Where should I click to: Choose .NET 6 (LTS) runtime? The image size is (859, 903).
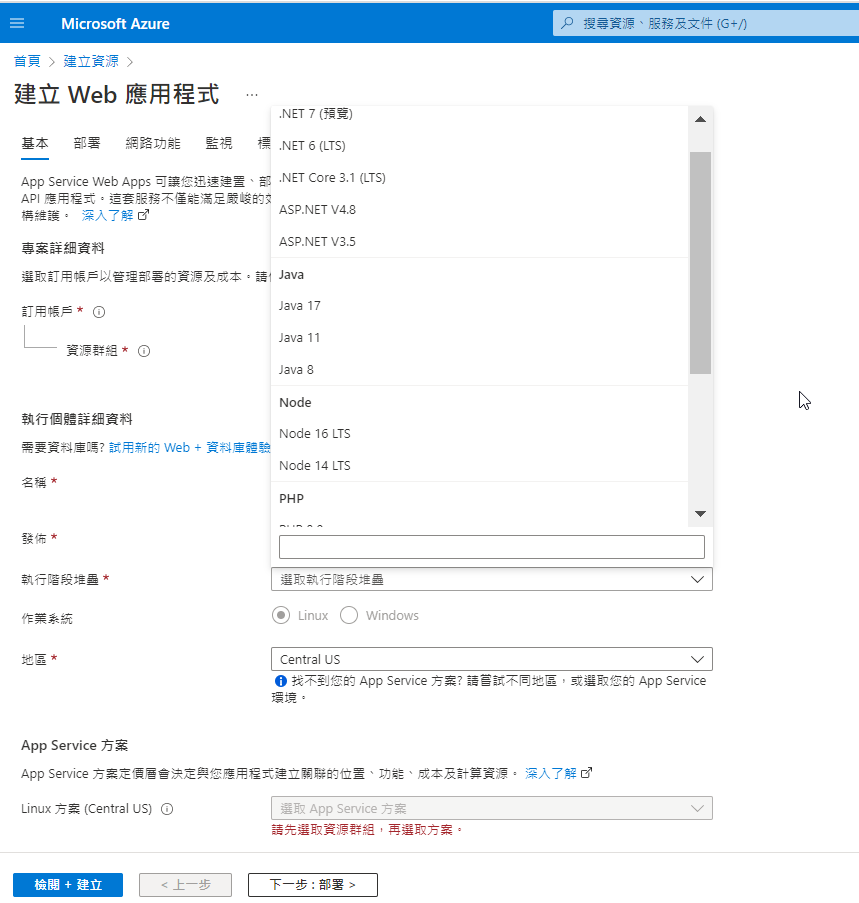tap(479, 146)
